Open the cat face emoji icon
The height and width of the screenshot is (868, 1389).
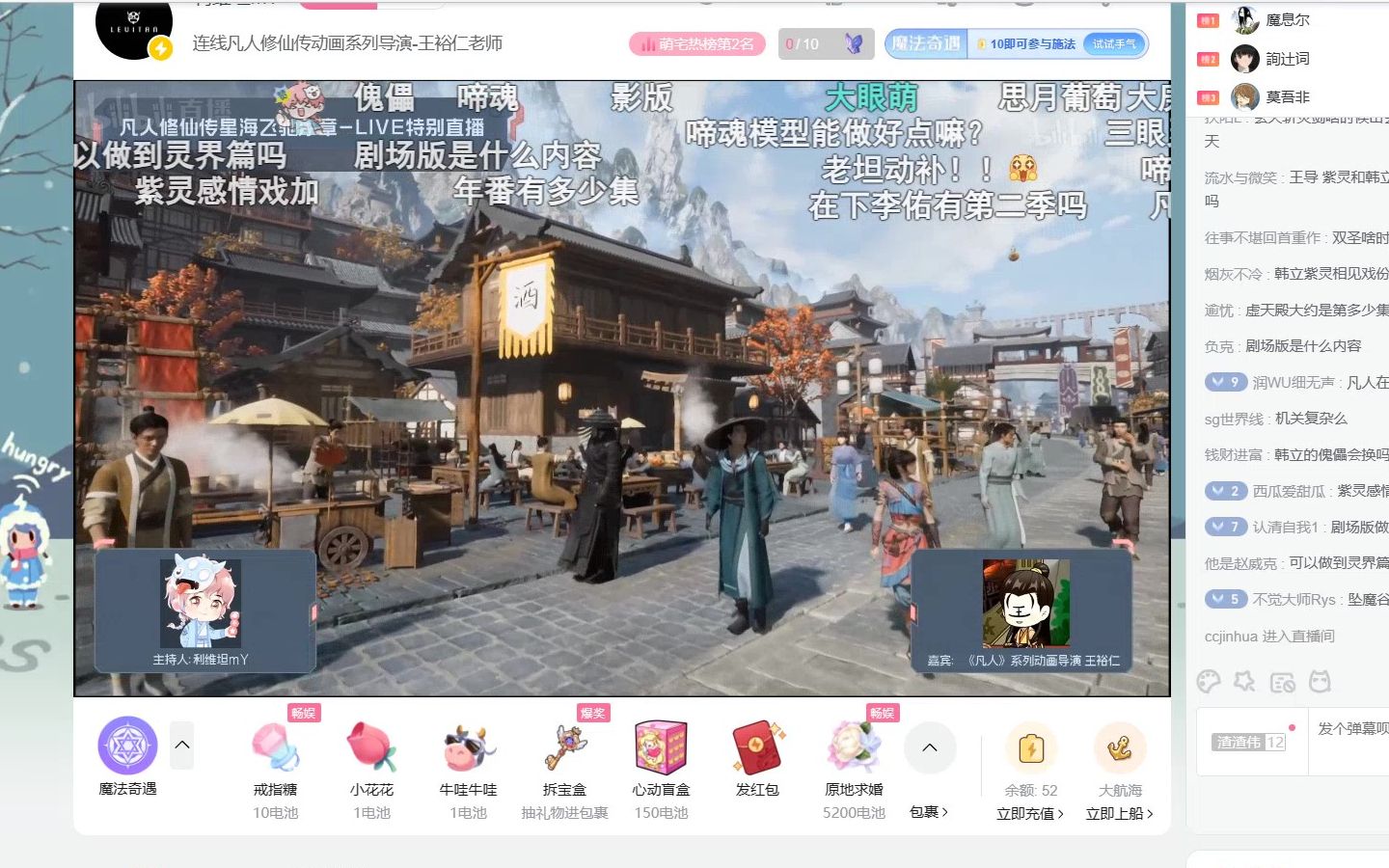(1320, 682)
